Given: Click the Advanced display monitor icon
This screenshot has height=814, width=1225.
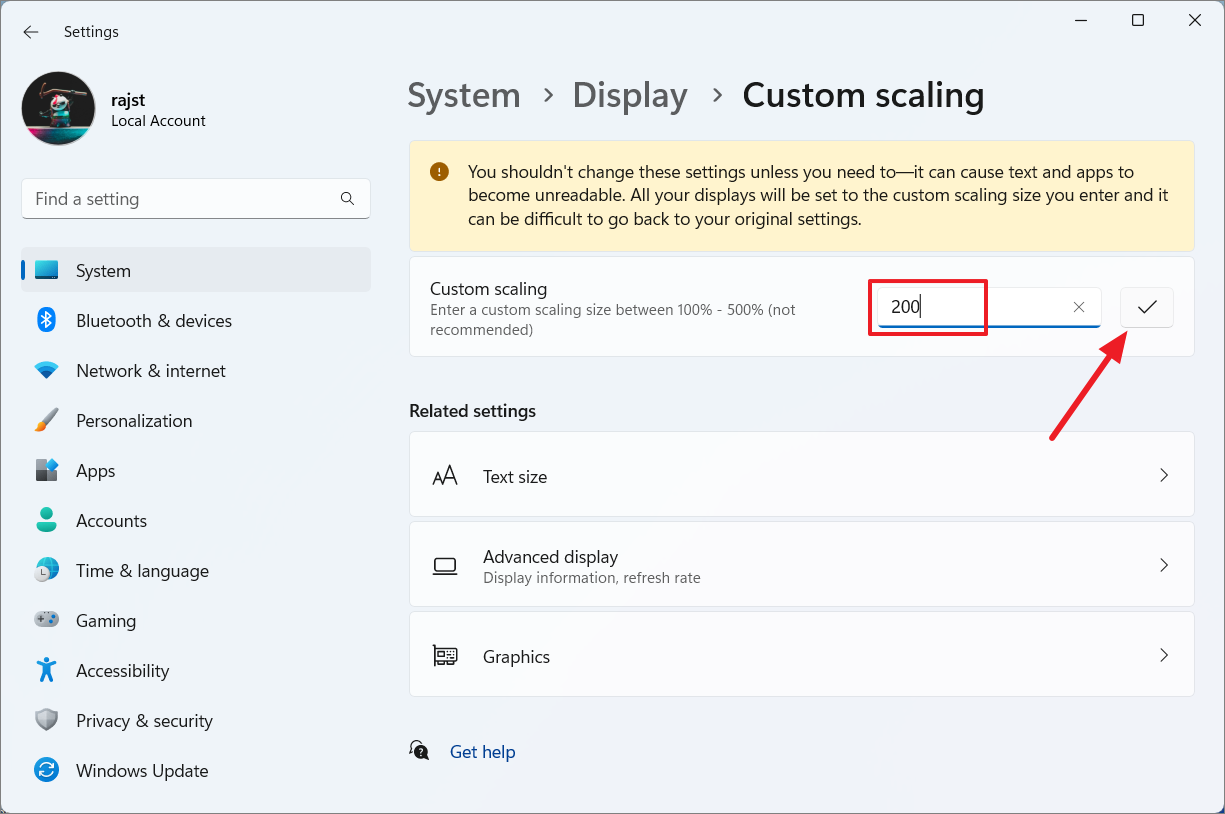Looking at the screenshot, I should pos(445,565).
